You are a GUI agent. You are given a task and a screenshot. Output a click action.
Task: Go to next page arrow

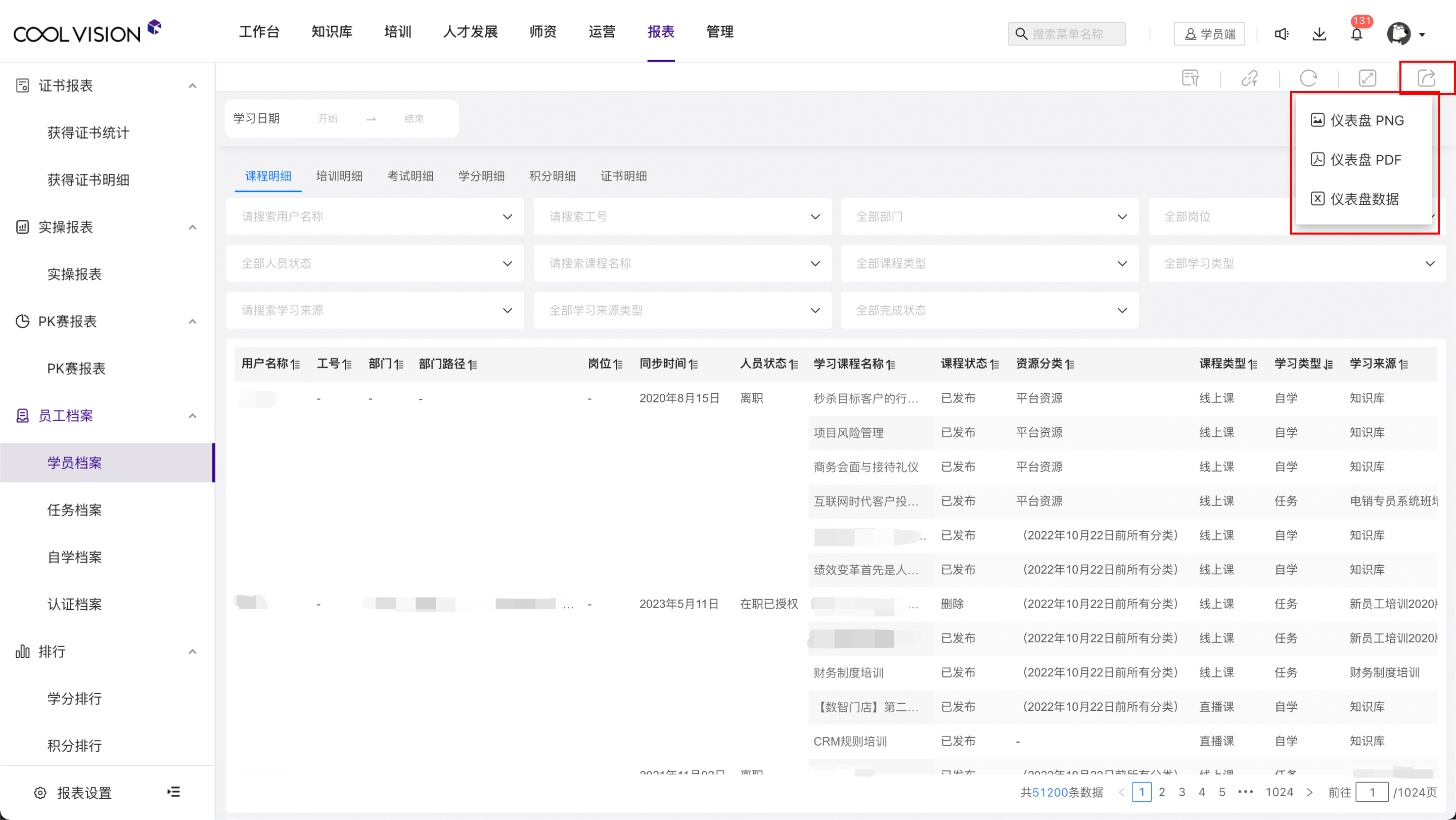click(1309, 792)
